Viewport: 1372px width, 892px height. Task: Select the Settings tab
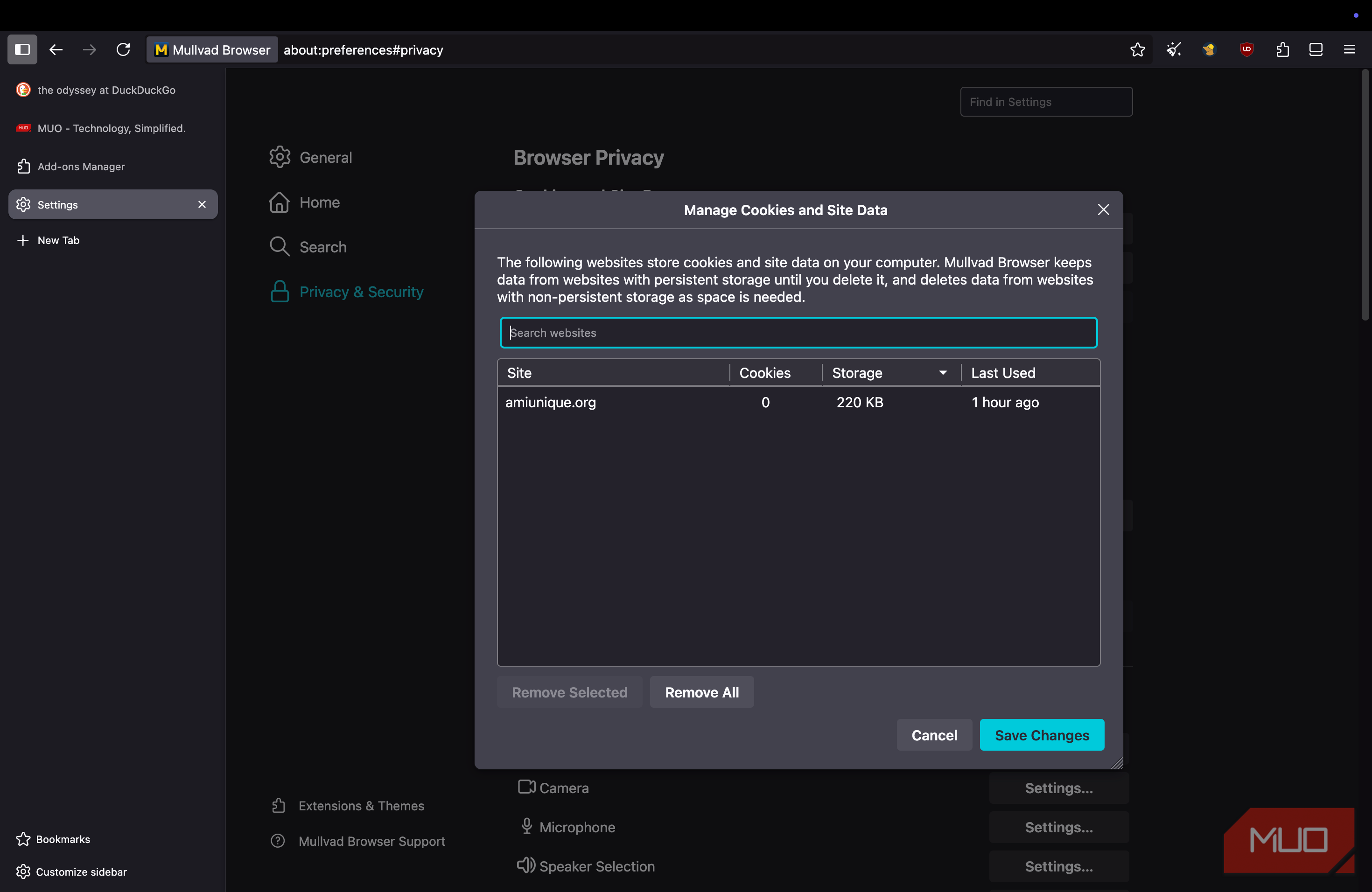point(113,204)
